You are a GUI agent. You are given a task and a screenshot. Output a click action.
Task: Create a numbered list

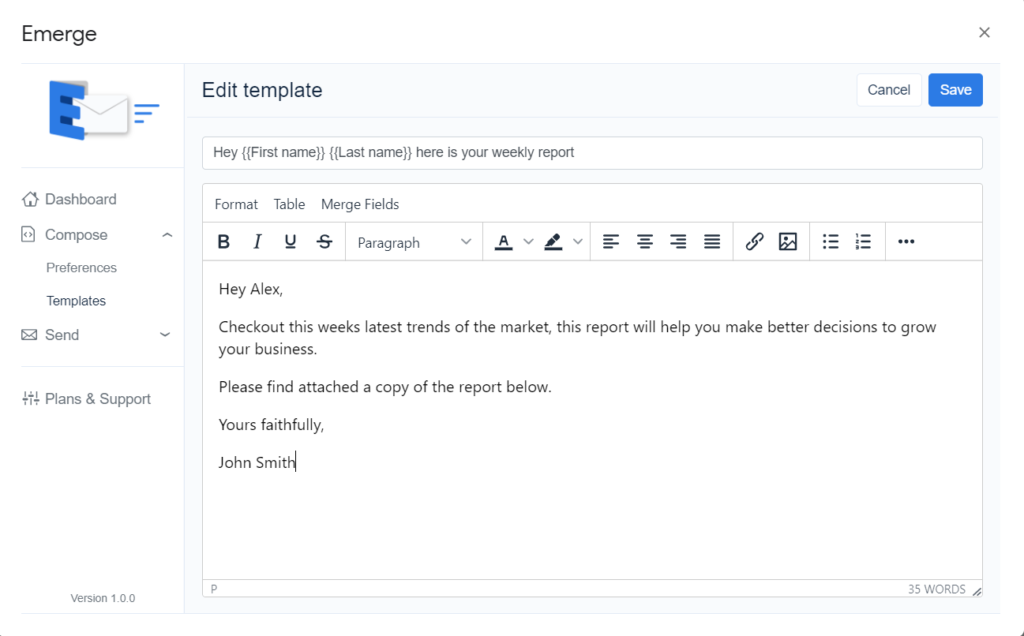pos(864,242)
